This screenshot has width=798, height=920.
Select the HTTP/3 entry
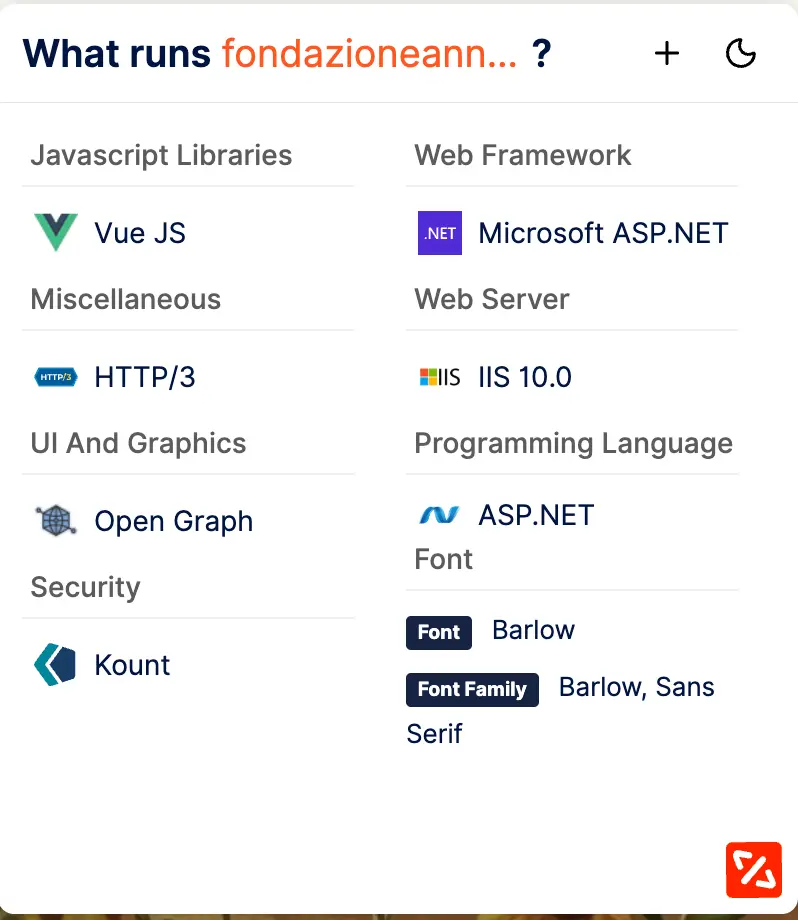click(x=145, y=377)
